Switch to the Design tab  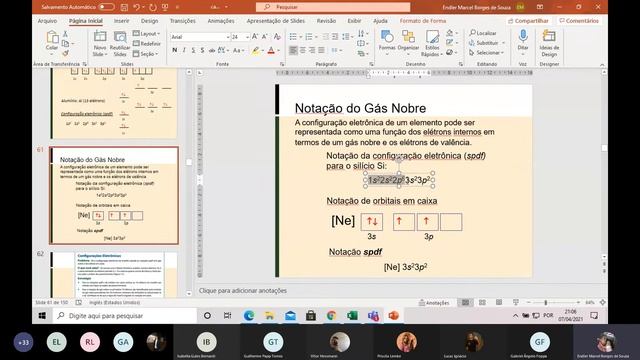point(149,21)
